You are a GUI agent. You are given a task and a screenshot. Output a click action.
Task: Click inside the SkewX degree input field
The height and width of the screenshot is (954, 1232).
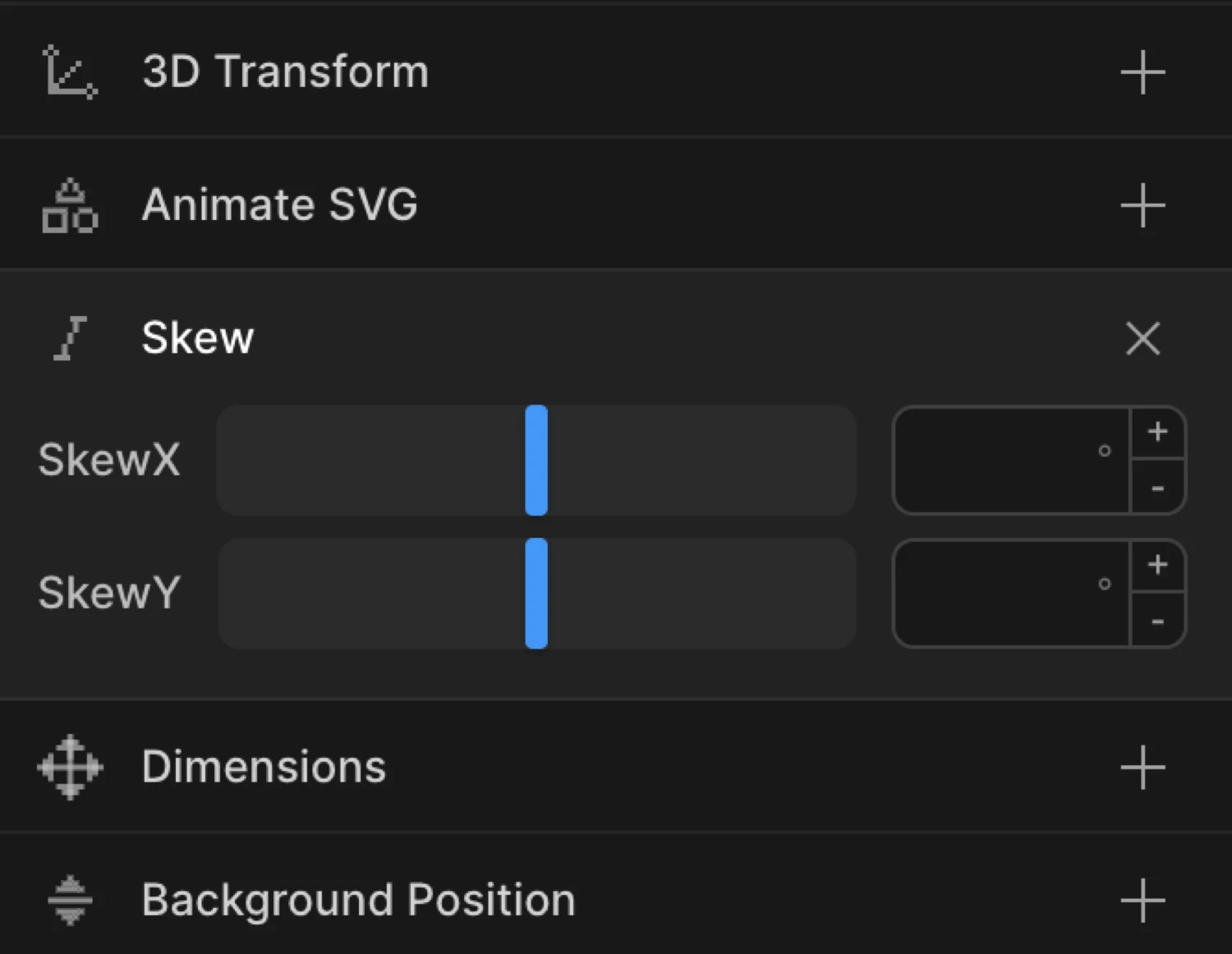coord(1002,460)
